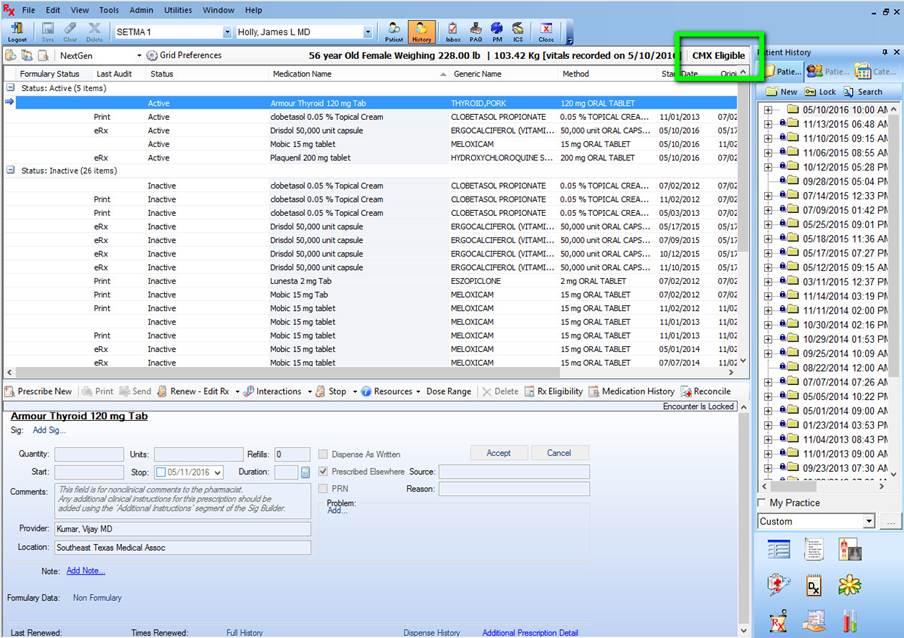Uncheck the Prescribed Elsewhere checkbox
The image size is (904, 638).
(x=323, y=471)
